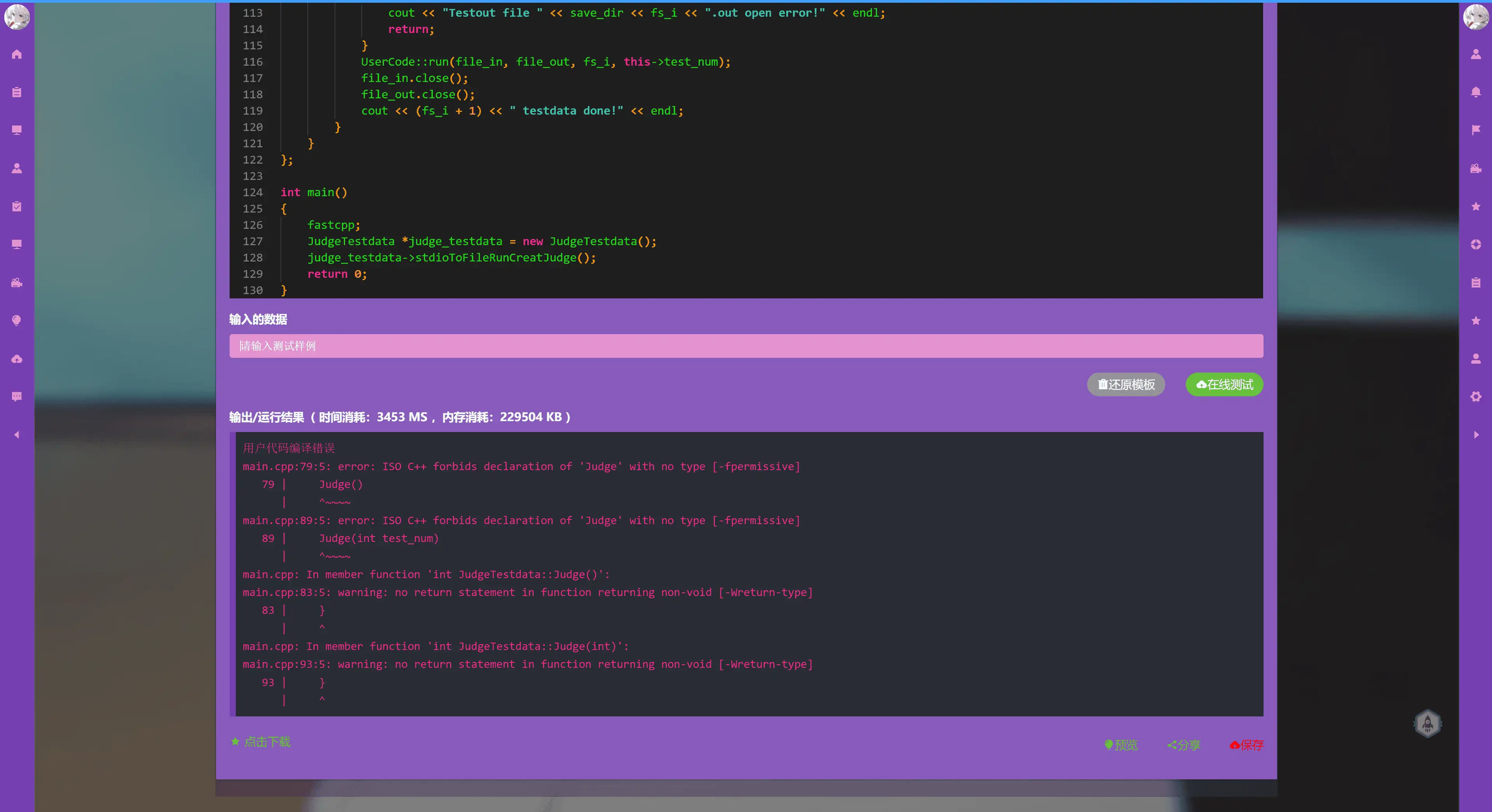Open the gear settings icon in right sidebar
The image size is (1492, 812).
1475,397
